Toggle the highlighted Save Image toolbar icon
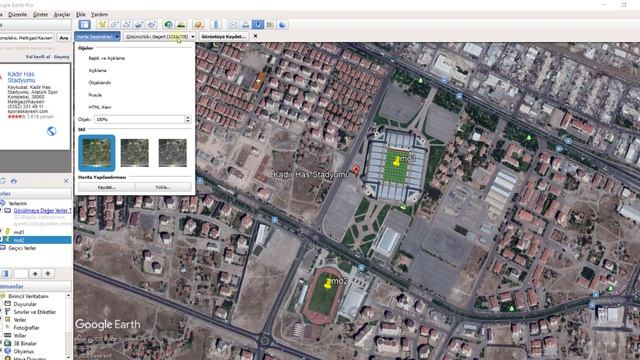This screenshot has width=640, height=360. point(258,24)
